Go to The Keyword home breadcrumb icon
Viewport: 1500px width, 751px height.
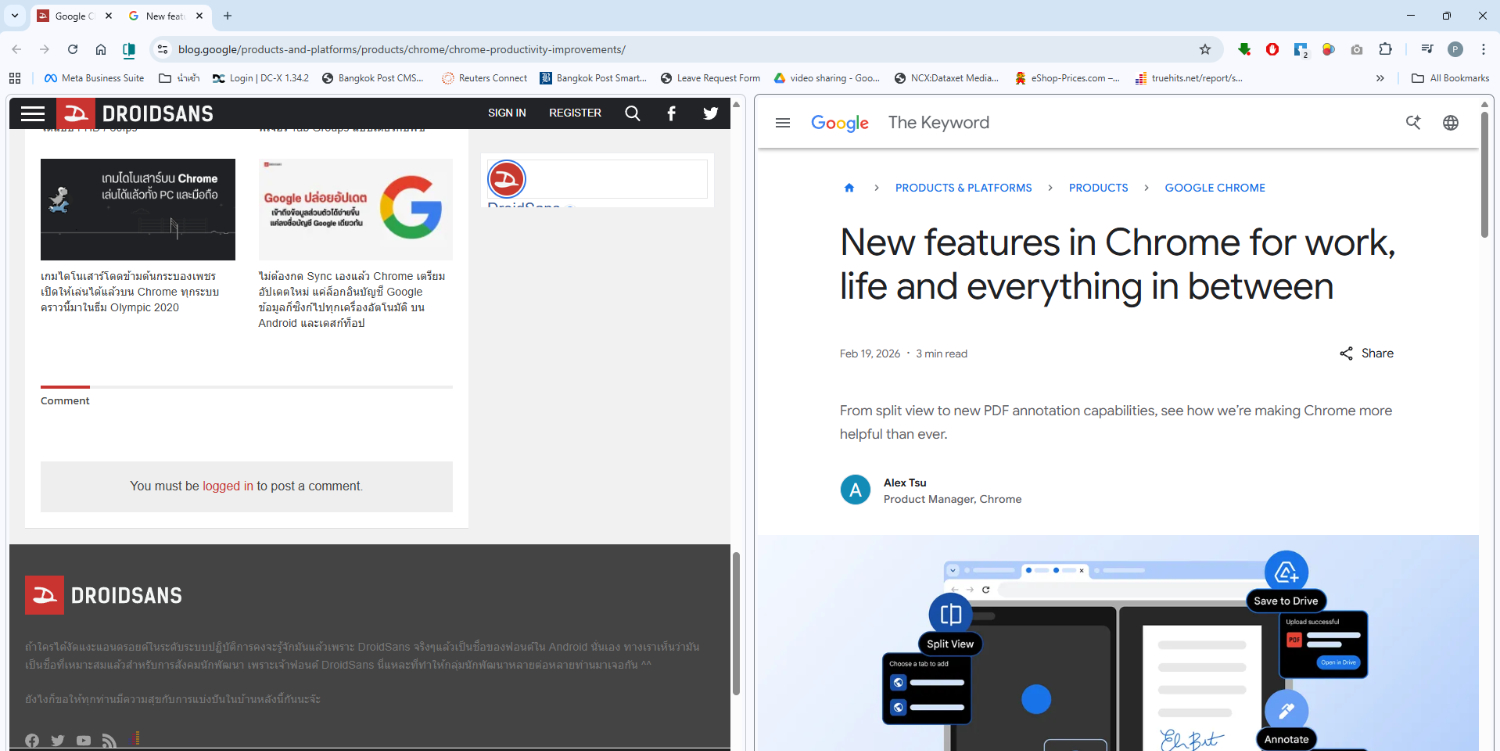849,188
